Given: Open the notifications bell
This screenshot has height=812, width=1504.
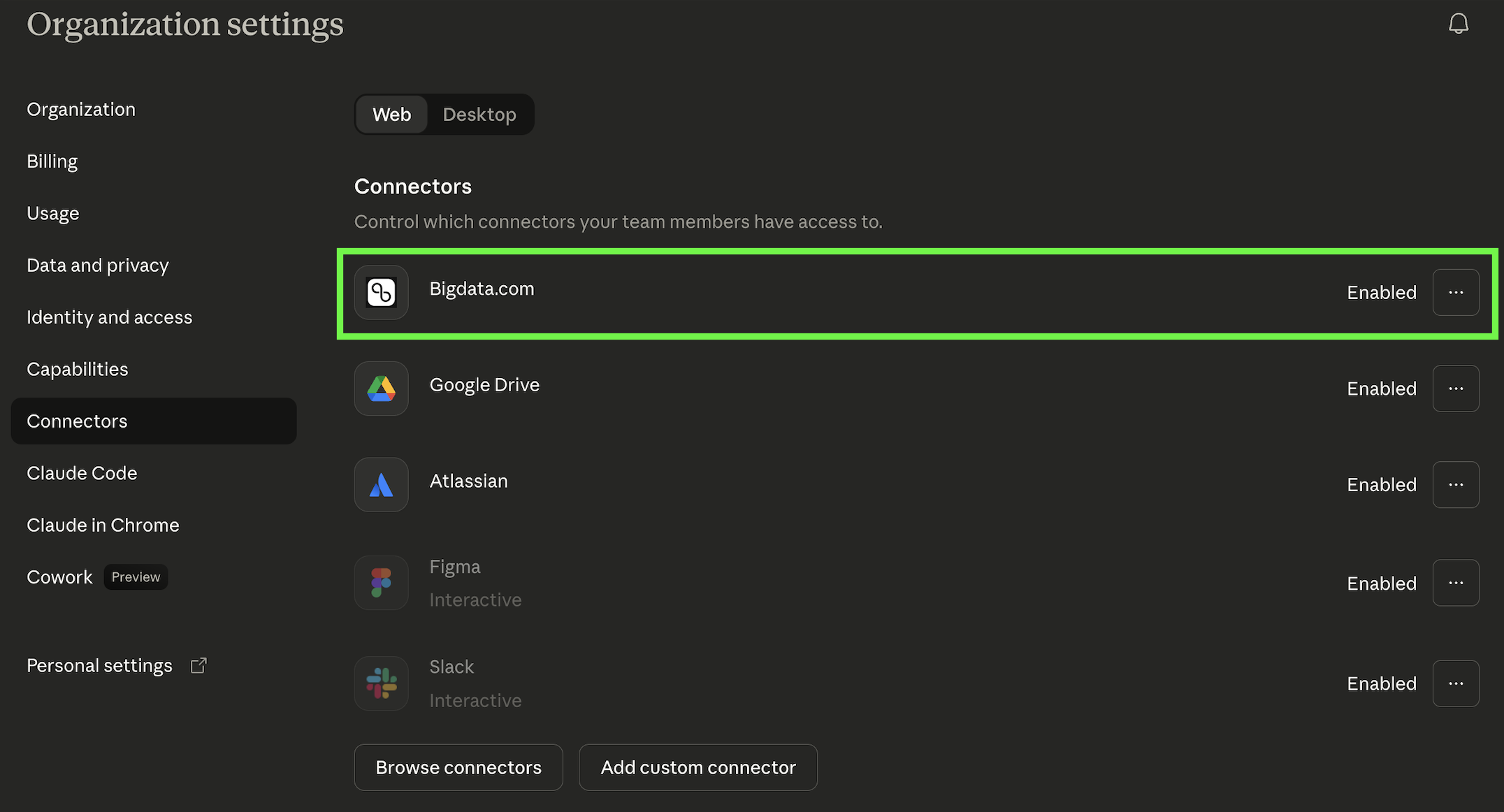Looking at the screenshot, I should [1459, 23].
